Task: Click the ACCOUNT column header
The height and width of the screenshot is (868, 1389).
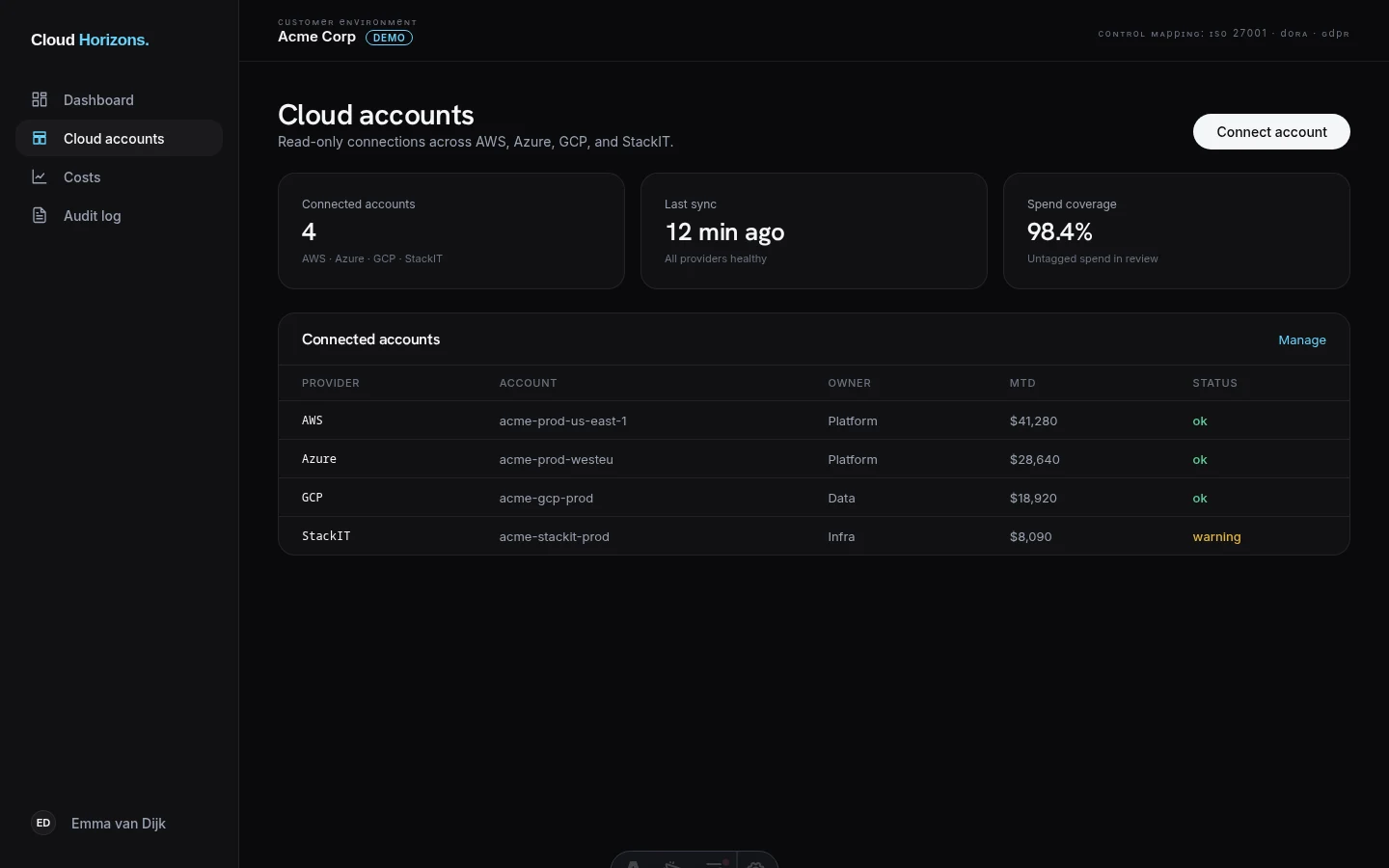Action: pyautogui.click(x=528, y=383)
